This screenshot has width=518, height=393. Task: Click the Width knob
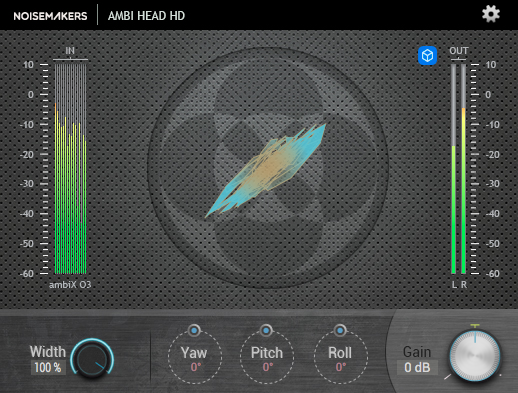click(92, 359)
